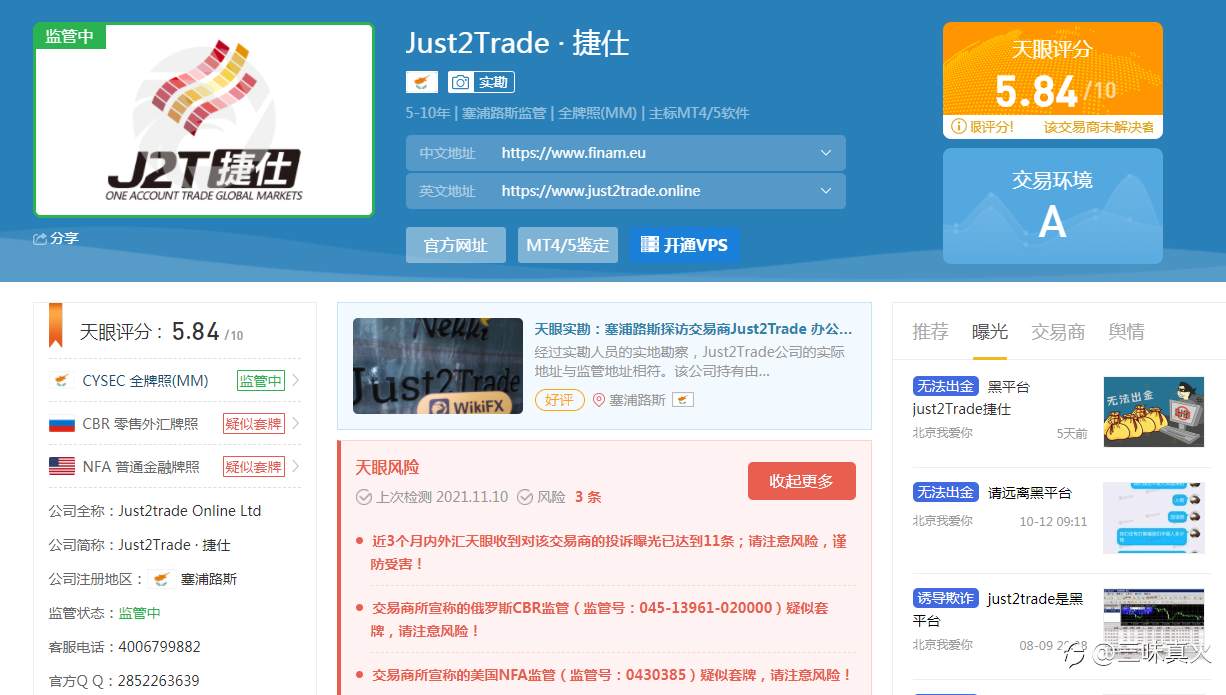Open the 天眼实勘 survey article title

click(x=694, y=329)
